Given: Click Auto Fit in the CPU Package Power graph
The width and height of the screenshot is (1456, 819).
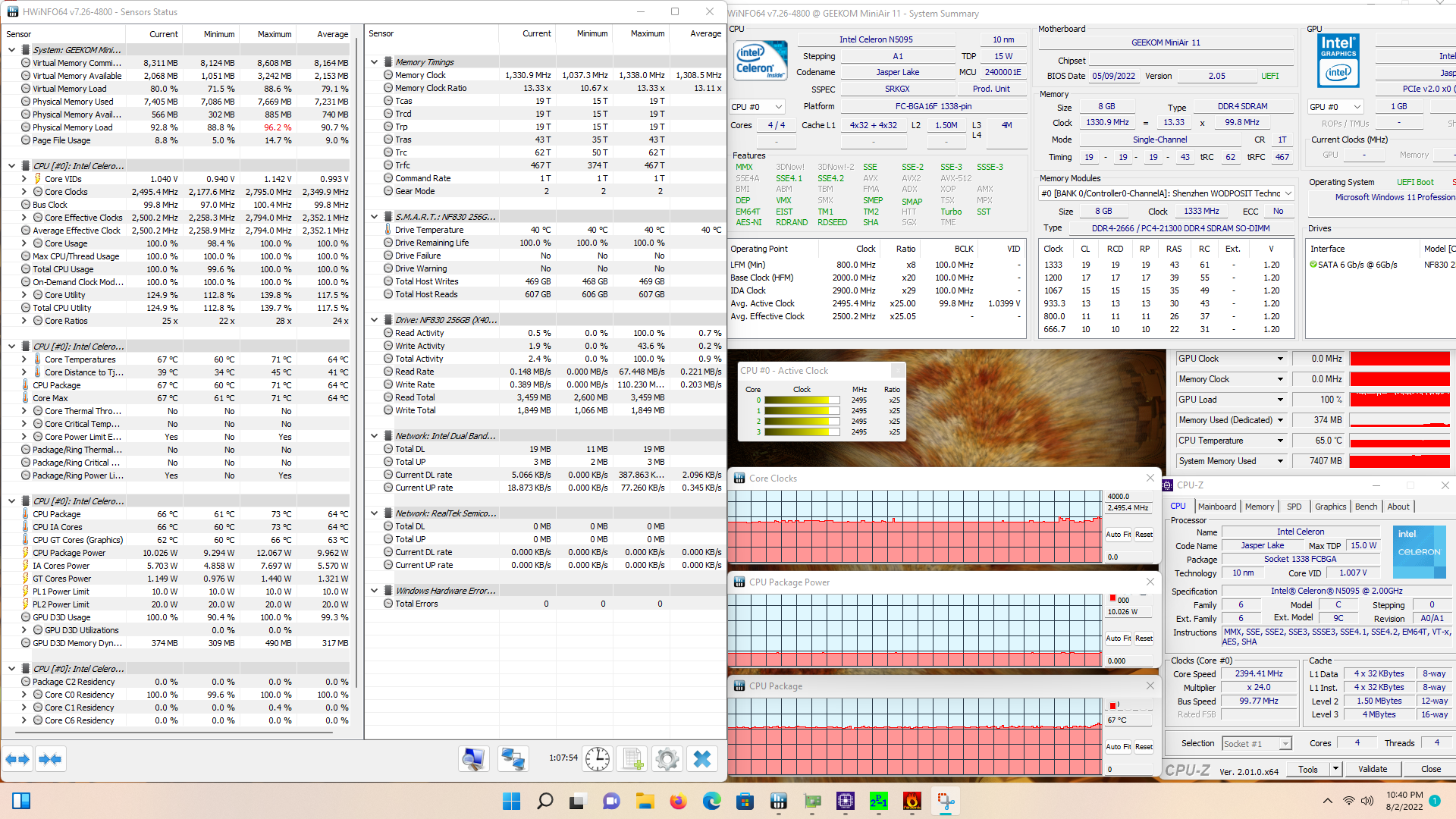Looking at the screenshot, I should pyautogui.click(x=1118, y=639).
